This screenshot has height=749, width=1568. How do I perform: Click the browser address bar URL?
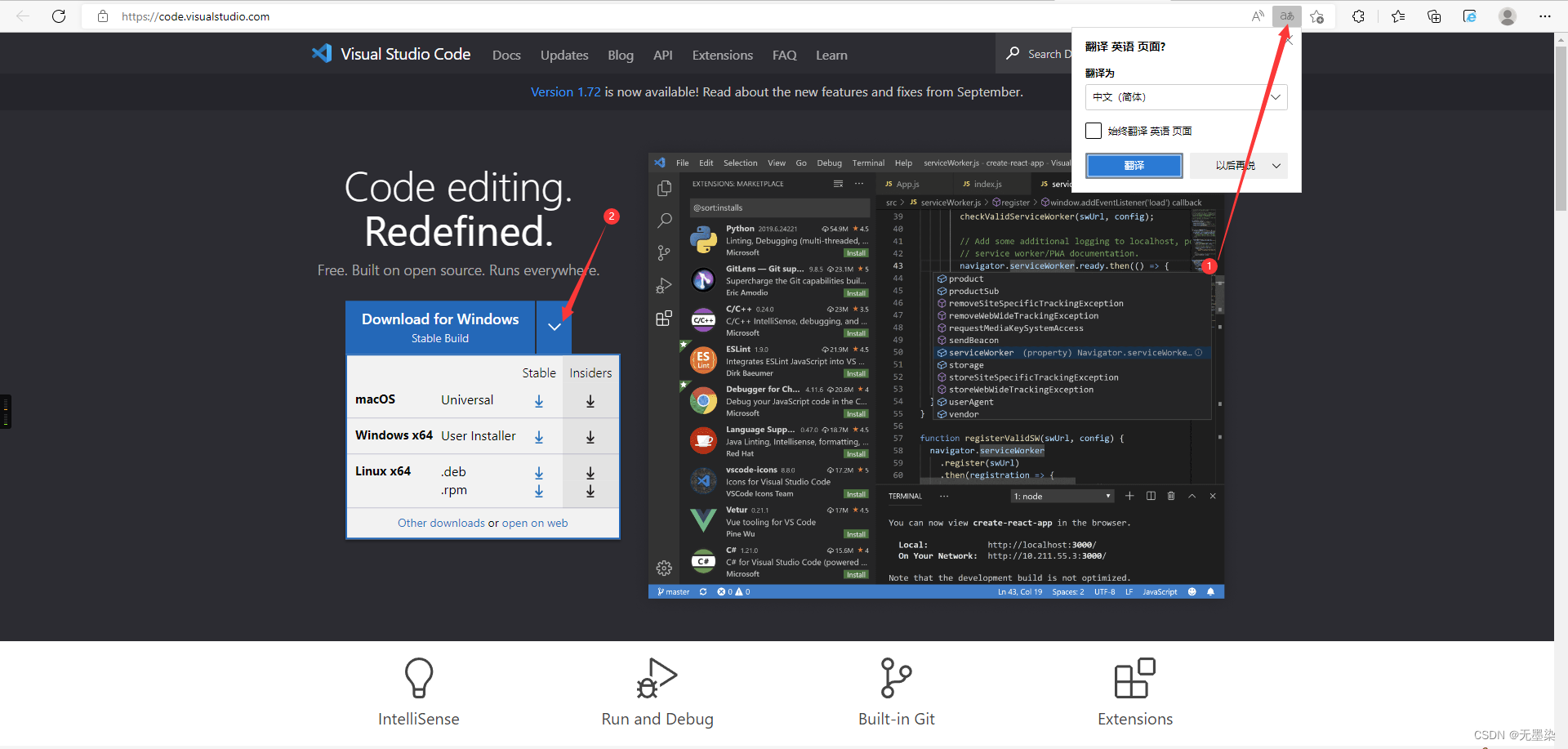(x=196, y=16)
